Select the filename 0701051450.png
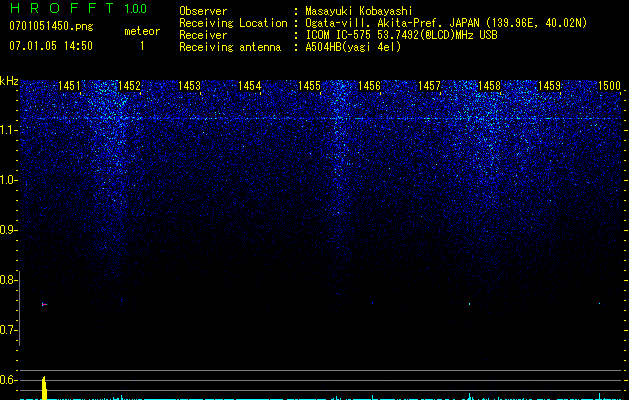This screenshot has width=629, height=400. pyautogui.click(x=51, y=26)
